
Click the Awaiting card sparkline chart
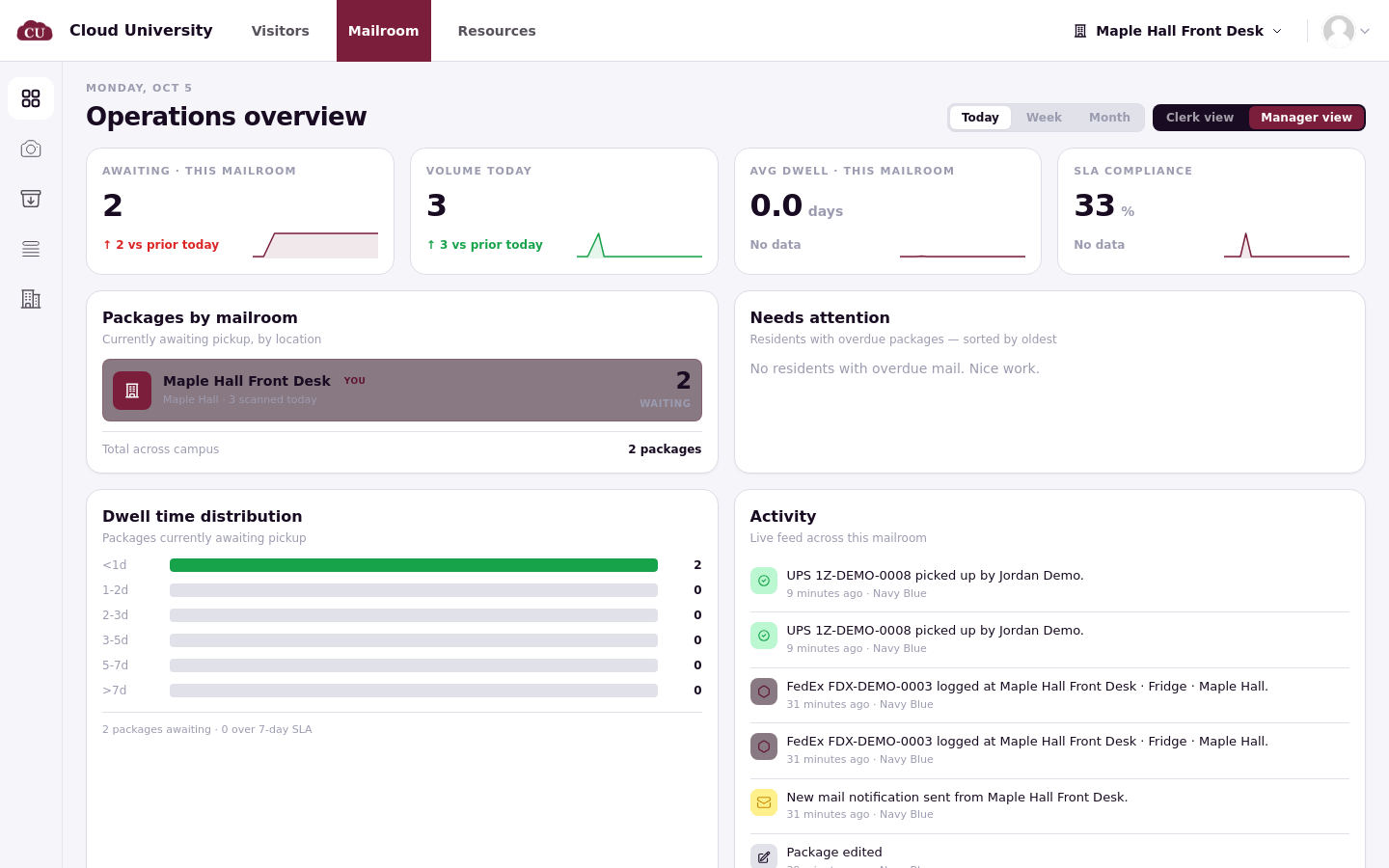click(315, 245)
